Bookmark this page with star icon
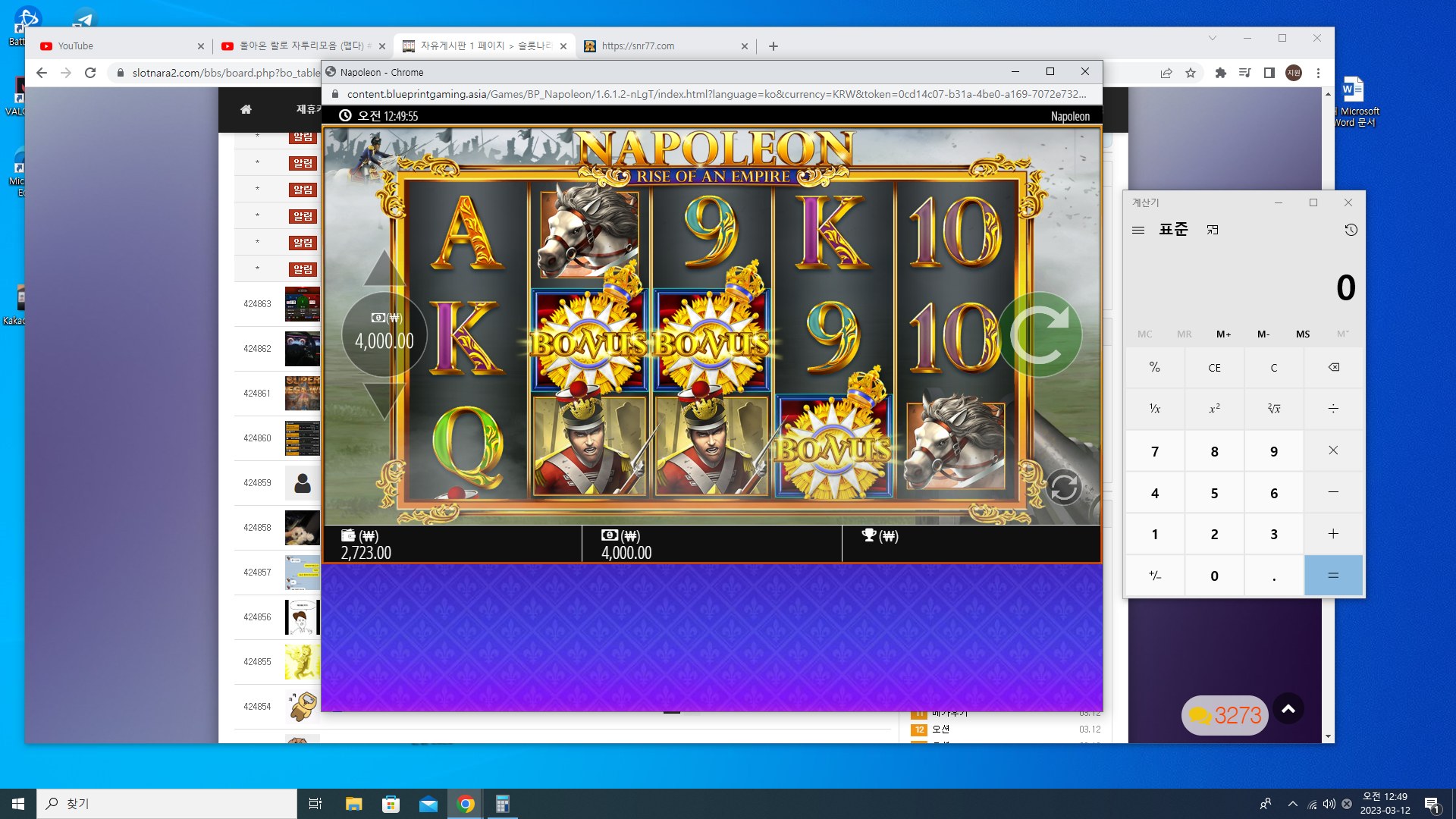The width and height of the screenshot is (1456, 819). 1191,73
